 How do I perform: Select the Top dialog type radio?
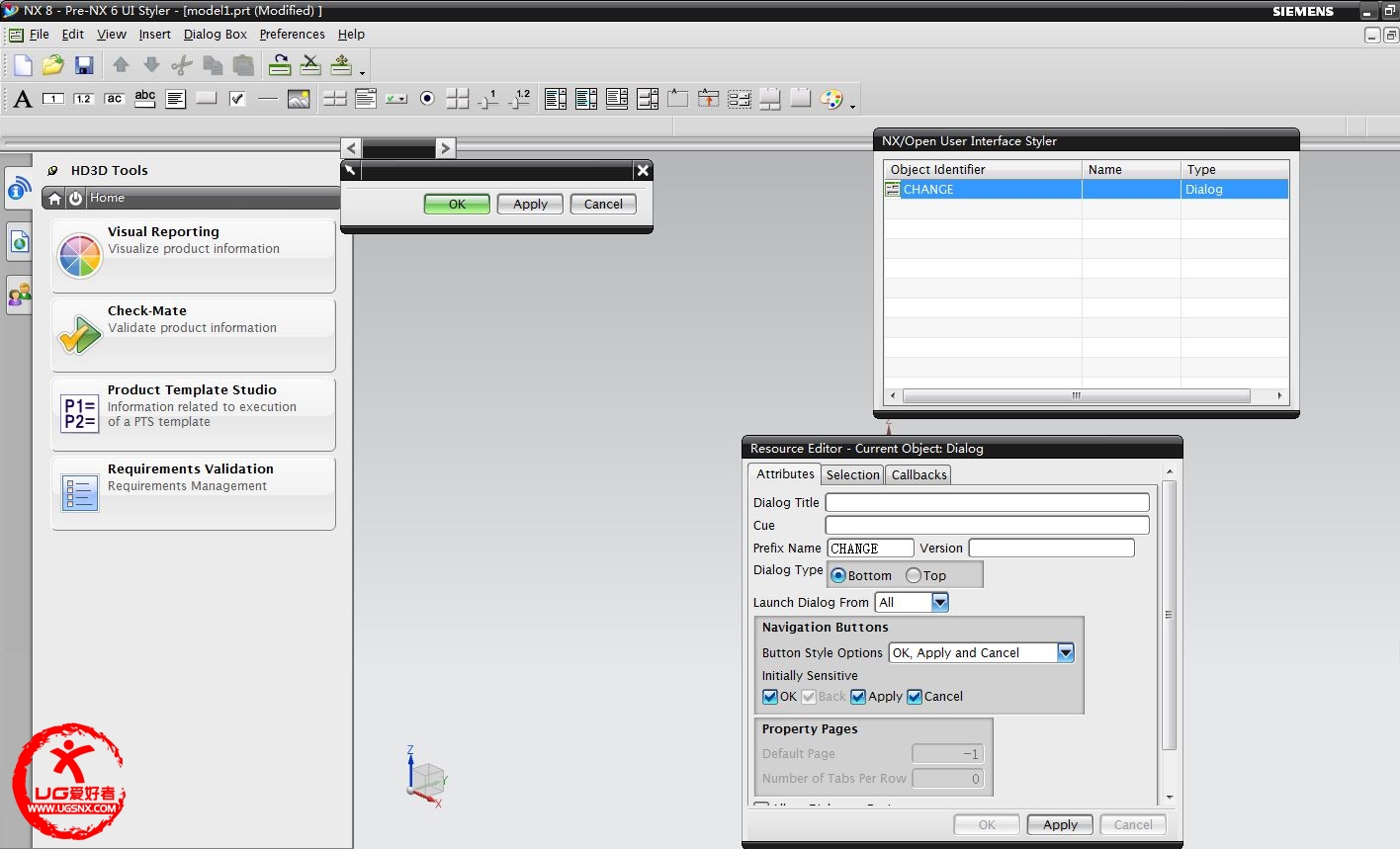click(x=914, y=575)
